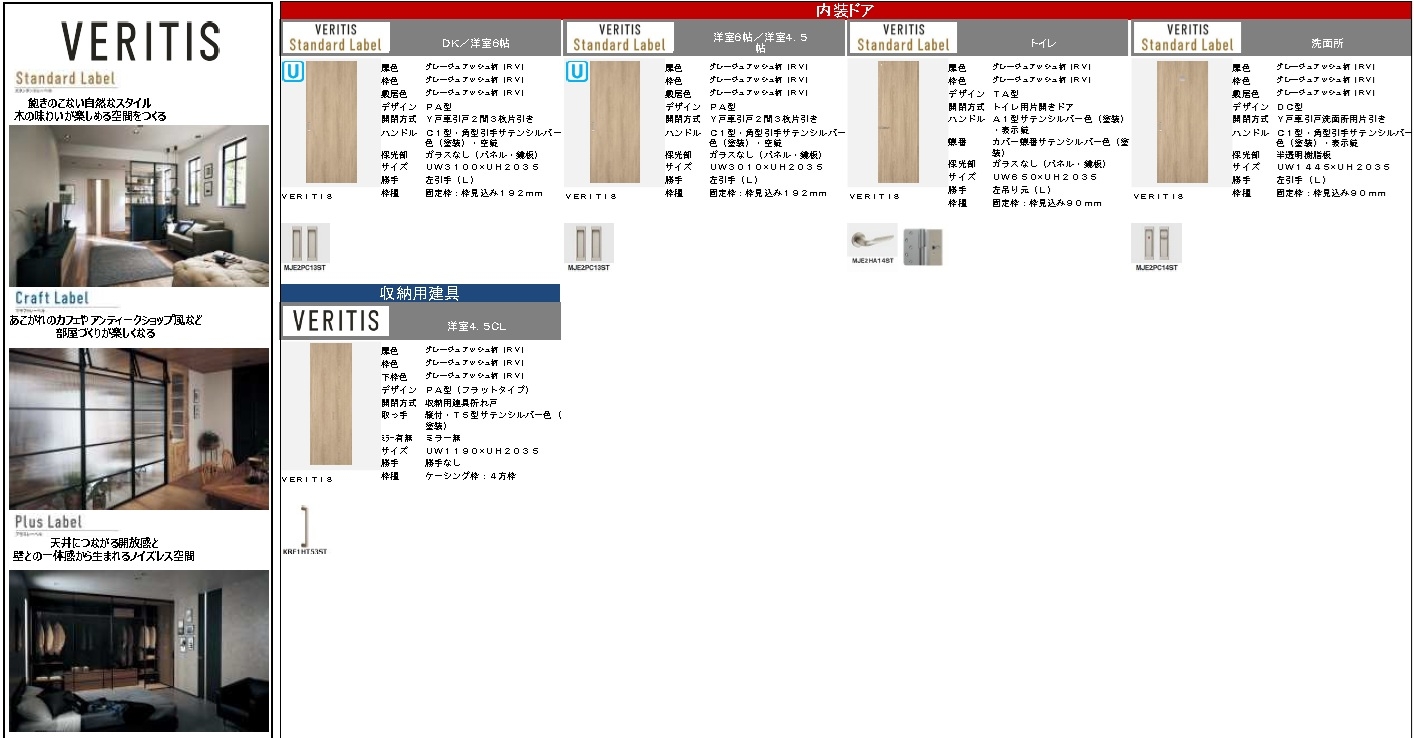Open the Standard Label living room photo
The width and height of the screenshot is (1414, 738).
pyautogui.click(x=139, y=205)
